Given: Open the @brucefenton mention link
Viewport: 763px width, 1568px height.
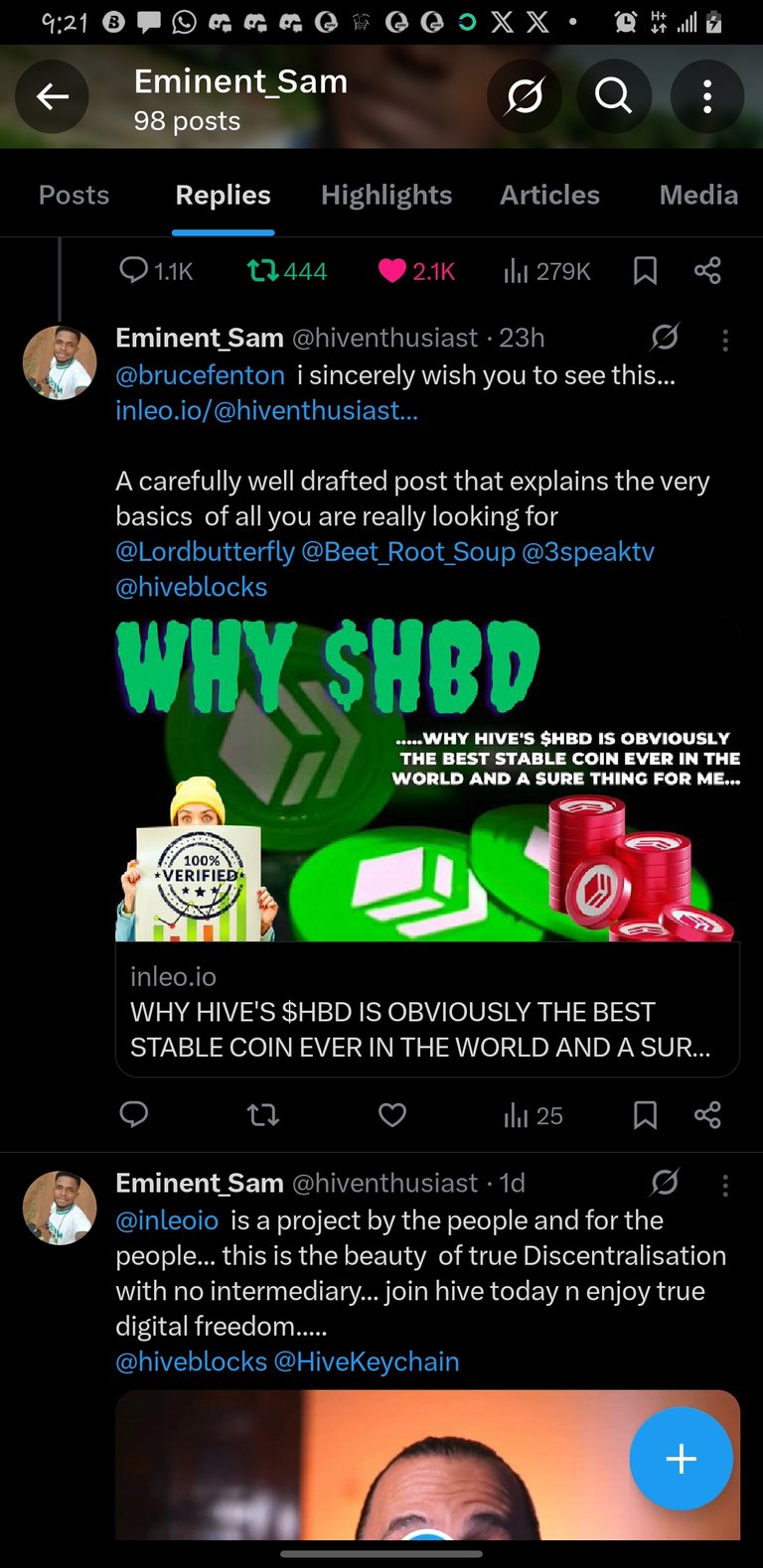Looking at the screenshot, I should [x=200, y=375].
